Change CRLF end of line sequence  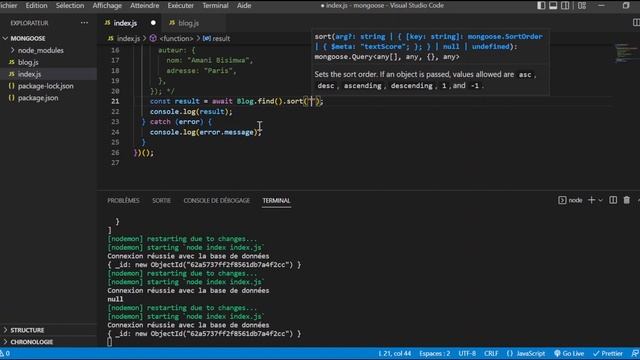[491, 353]
